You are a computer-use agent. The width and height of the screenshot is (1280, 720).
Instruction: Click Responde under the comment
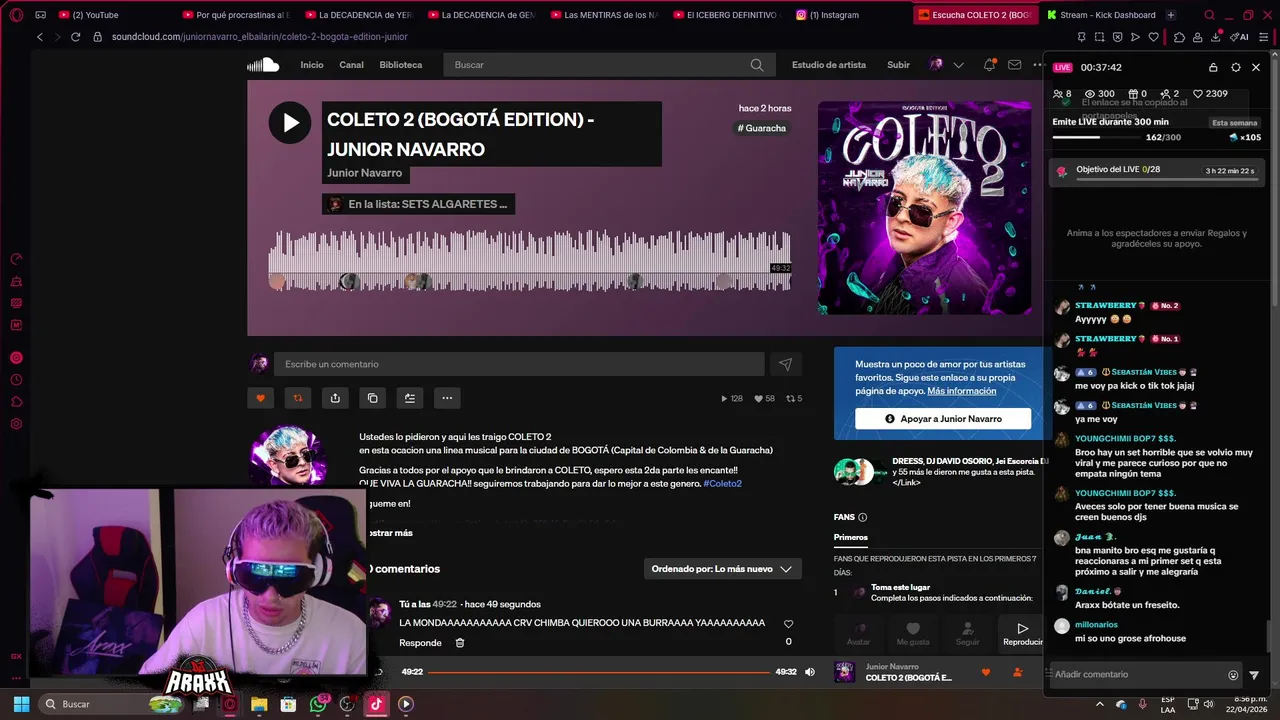[x=420, y=643]
